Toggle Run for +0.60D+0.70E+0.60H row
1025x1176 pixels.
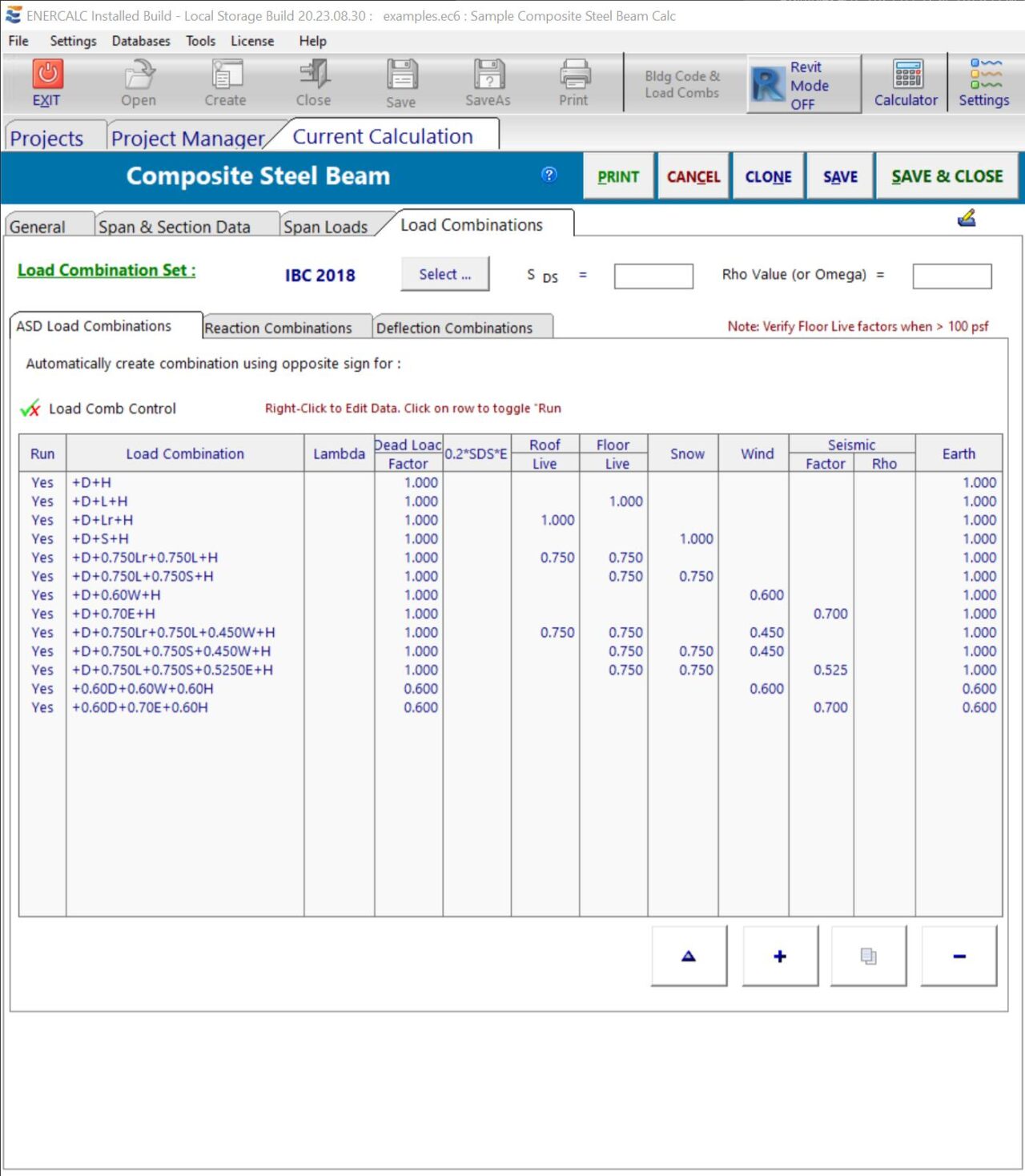tap(42, 707)
